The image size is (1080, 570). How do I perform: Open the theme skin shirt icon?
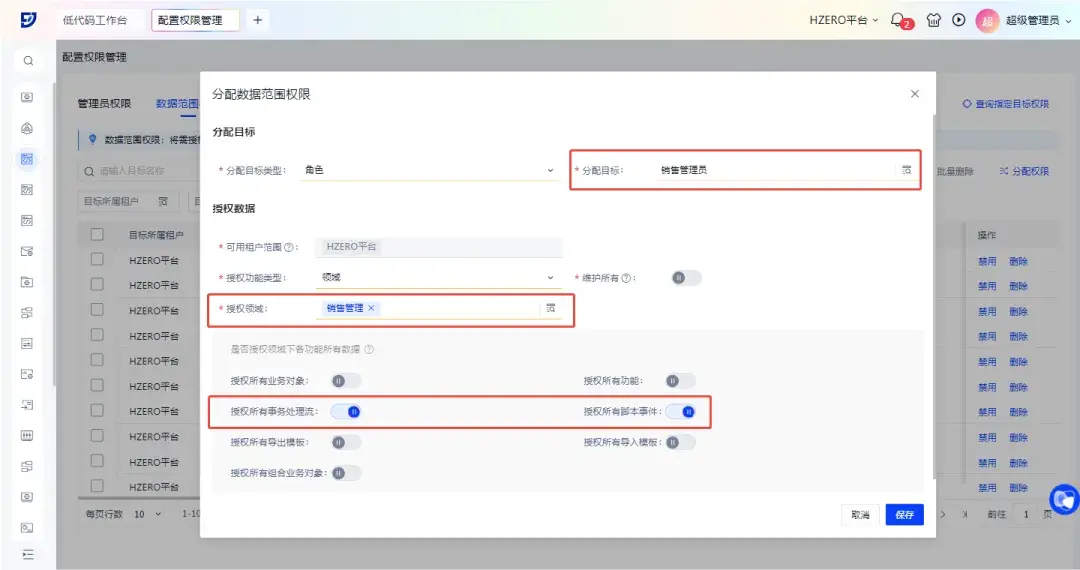933,20
